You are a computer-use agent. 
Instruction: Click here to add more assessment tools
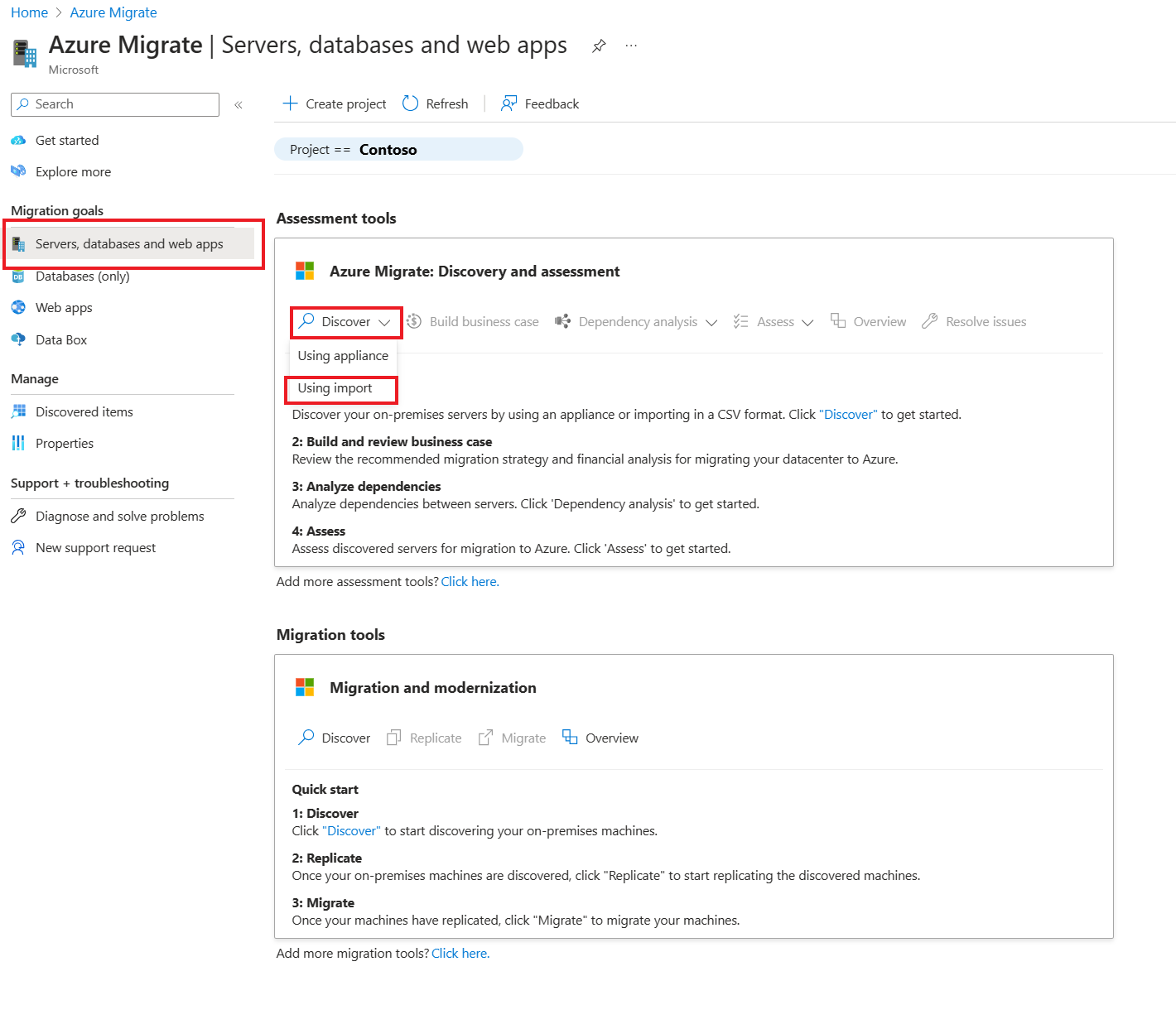(x=470, y=581)
